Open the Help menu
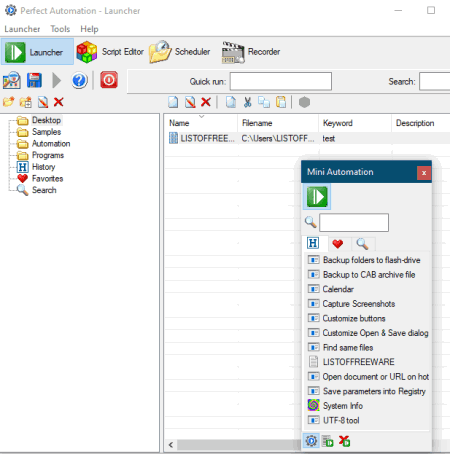 [x=89, y=29]
